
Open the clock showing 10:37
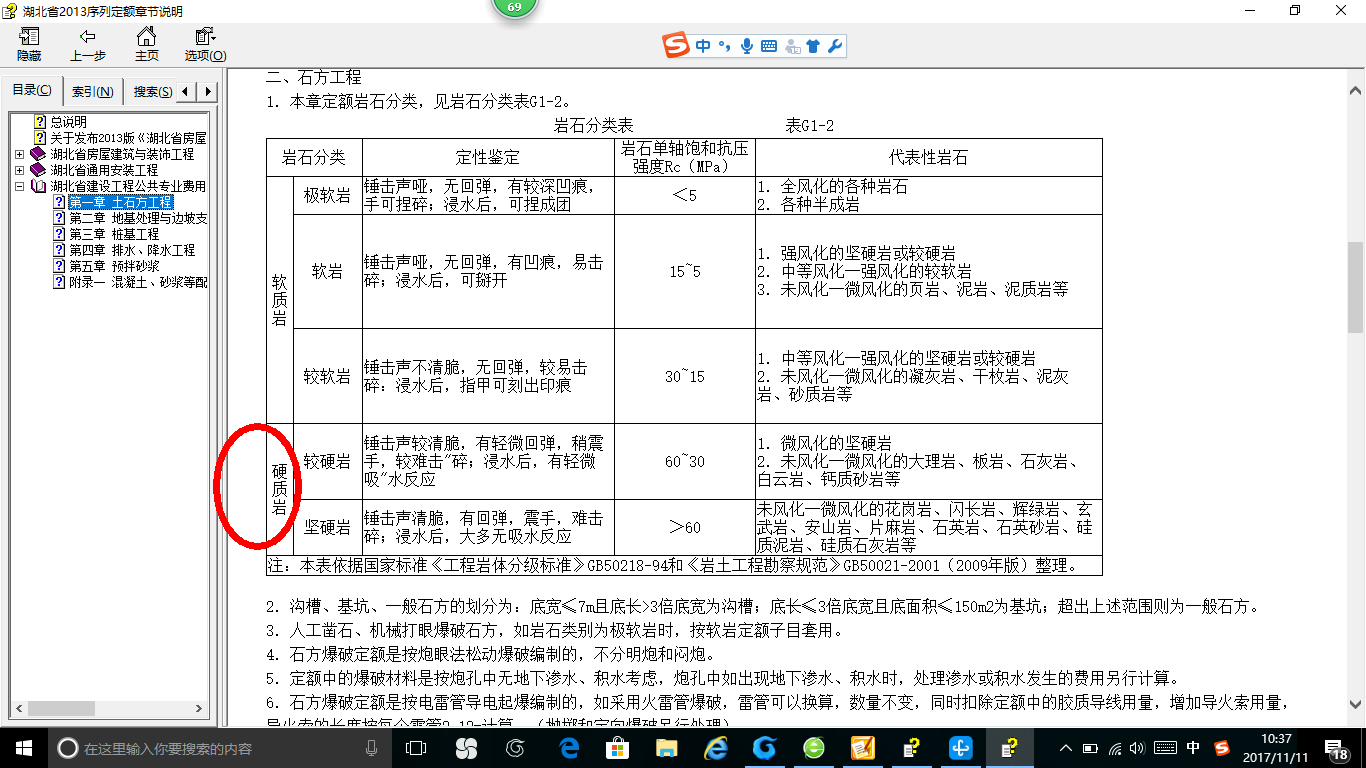coord(1276,747)
